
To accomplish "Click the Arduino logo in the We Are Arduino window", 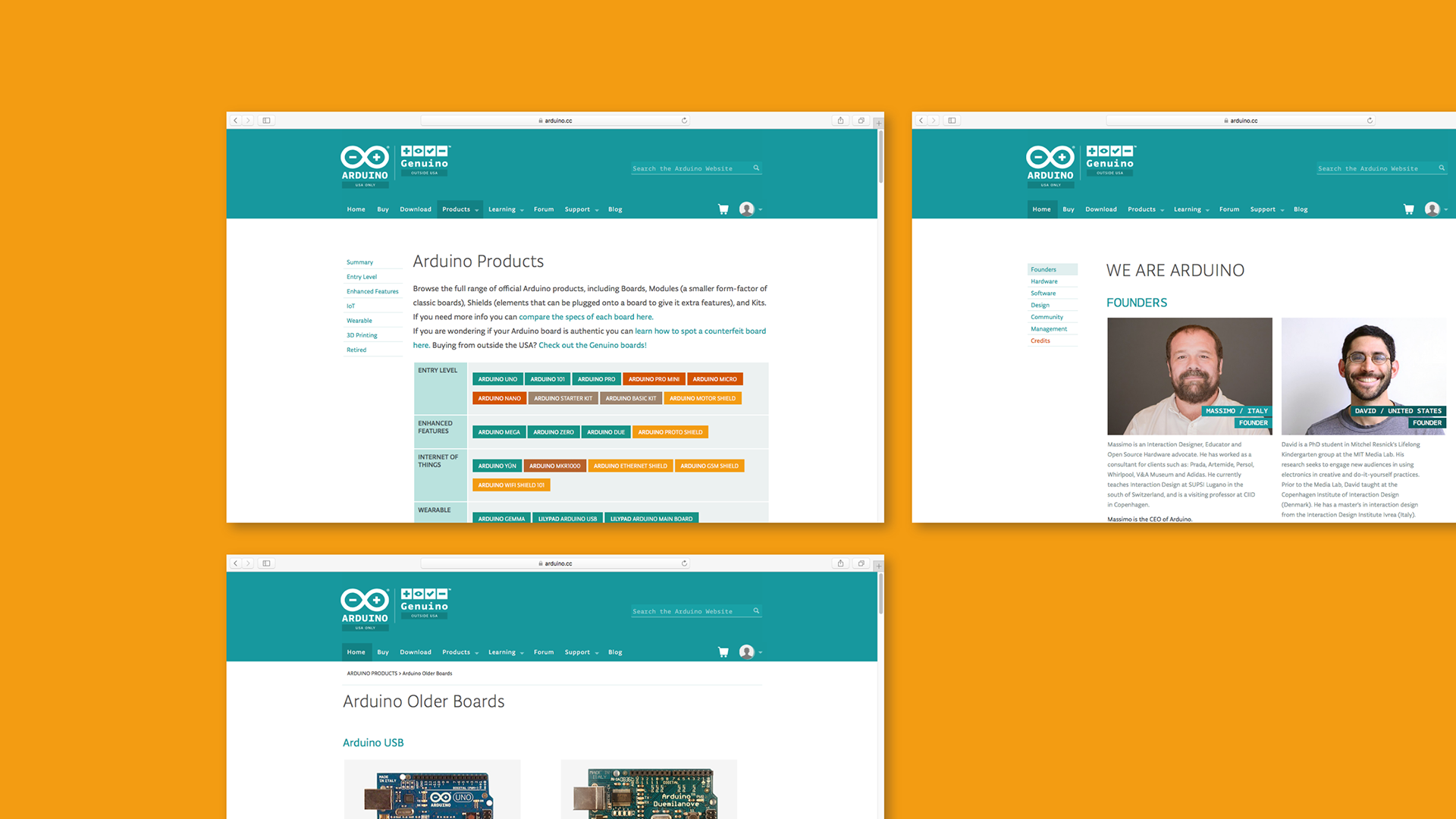I will [1050, 166].
